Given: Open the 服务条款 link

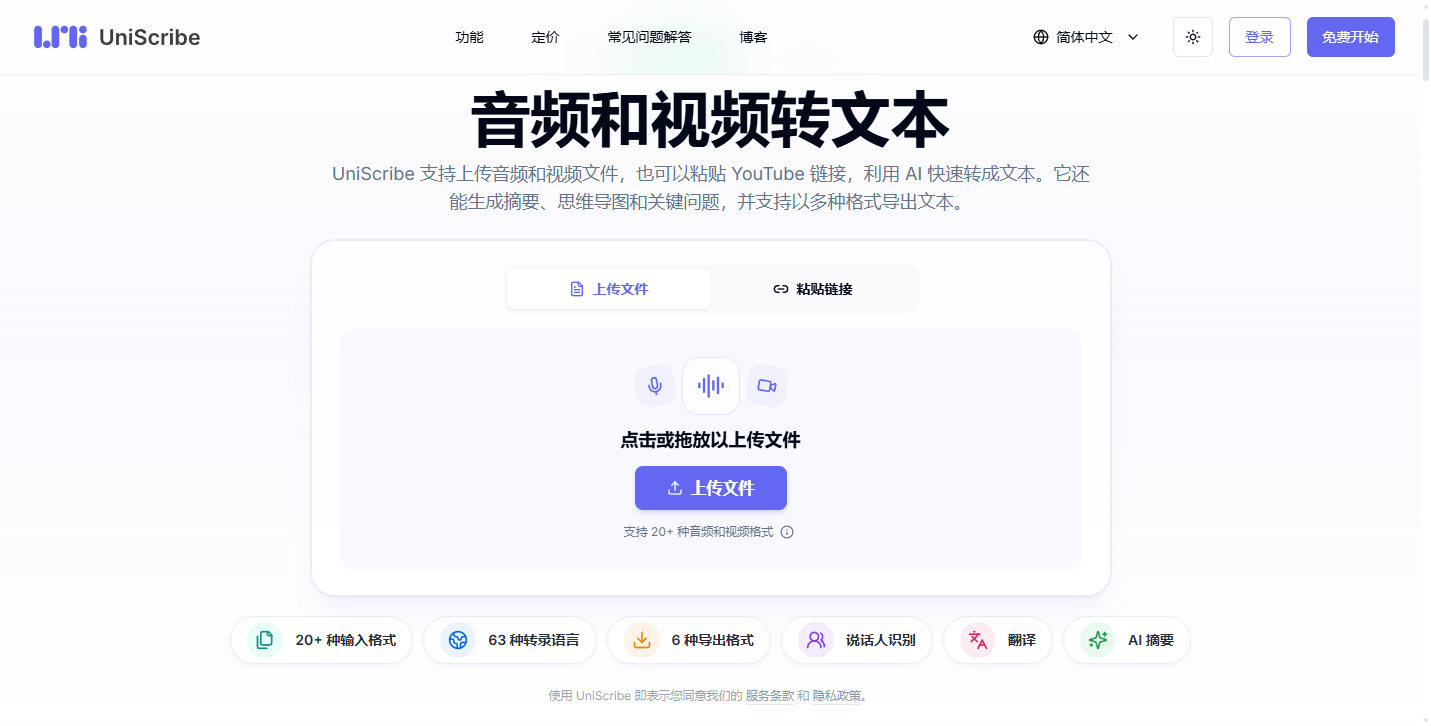Looking at the screenshot, I should tap(770, 696).
